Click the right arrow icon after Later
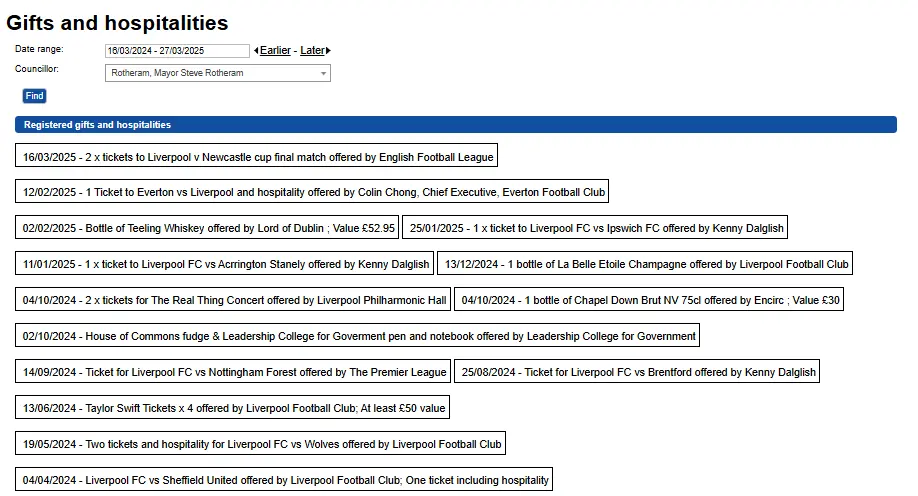This screenshot has width=918, height=496. tap(329, 51)
